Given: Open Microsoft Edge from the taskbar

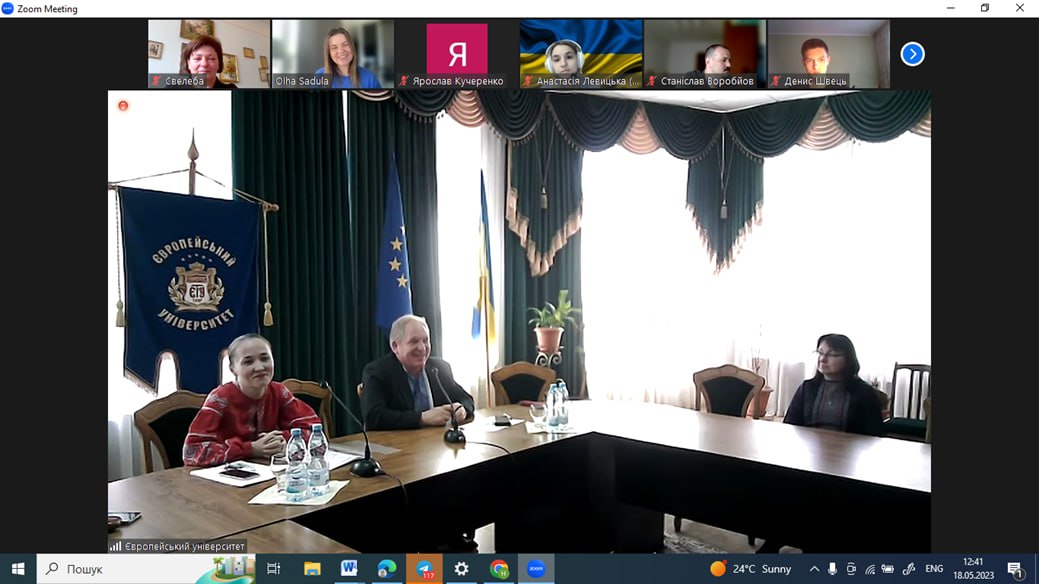Looking at the screenshot, I should pos(387,568).
